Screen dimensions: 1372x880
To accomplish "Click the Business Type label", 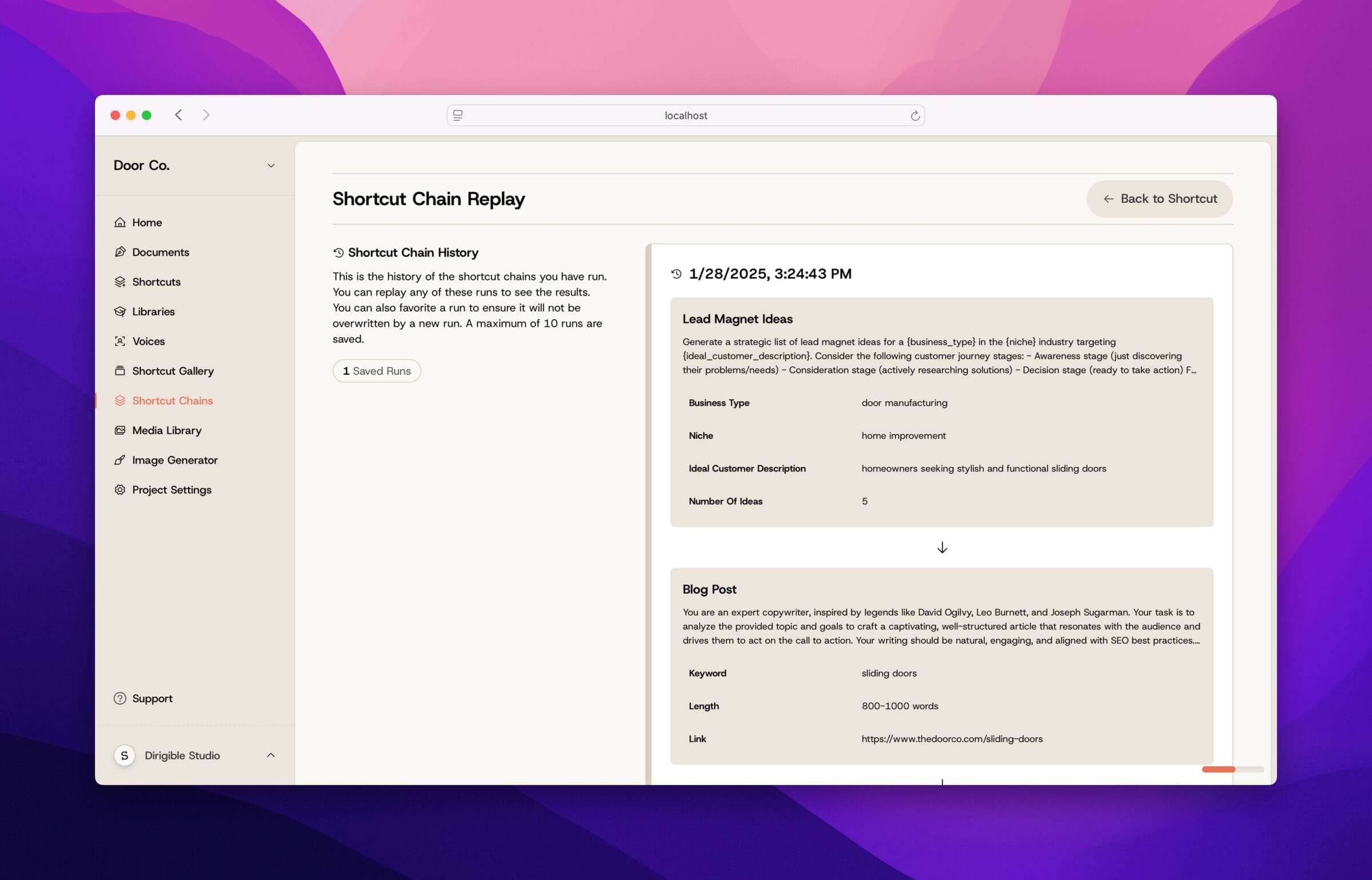I will [x=719, y=403].
